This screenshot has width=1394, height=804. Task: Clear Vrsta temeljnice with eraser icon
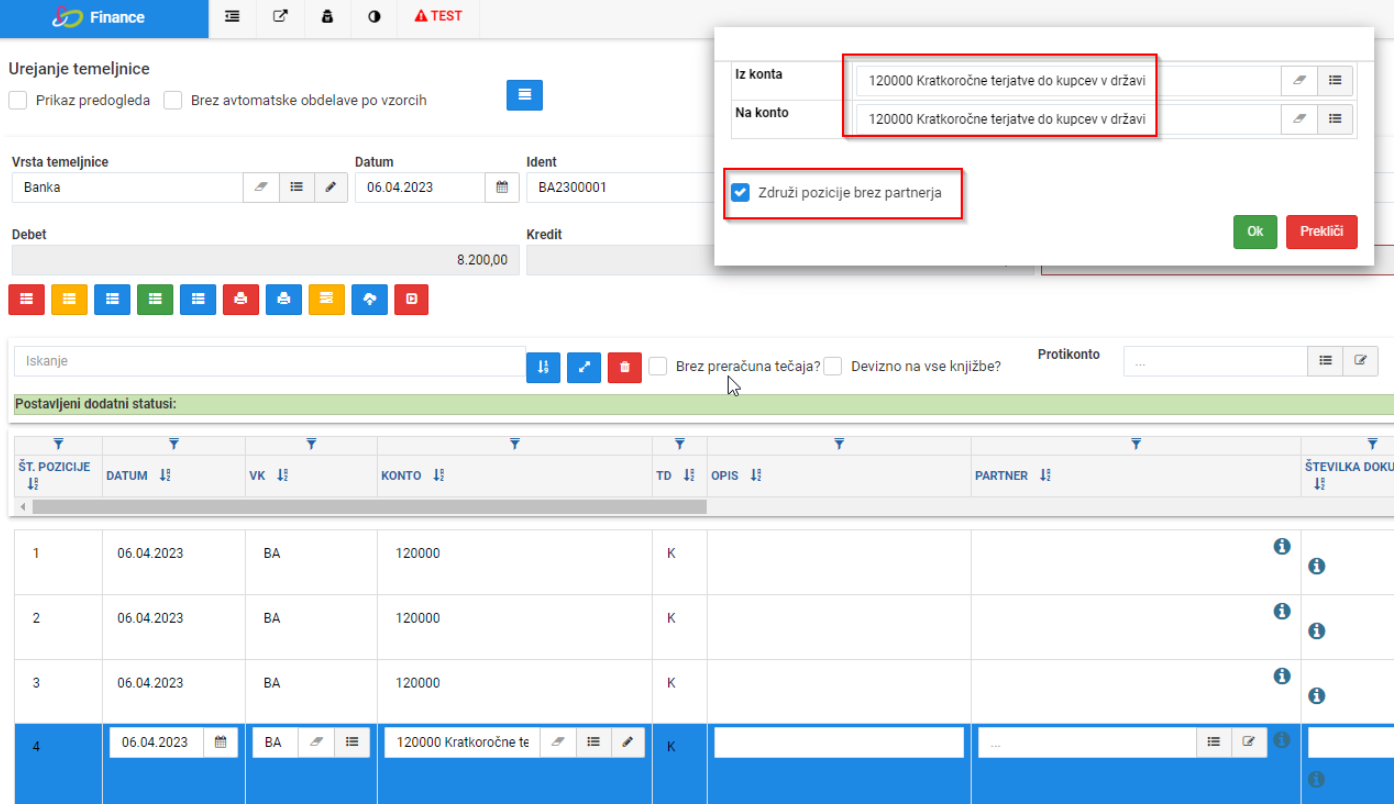[261, 187]
